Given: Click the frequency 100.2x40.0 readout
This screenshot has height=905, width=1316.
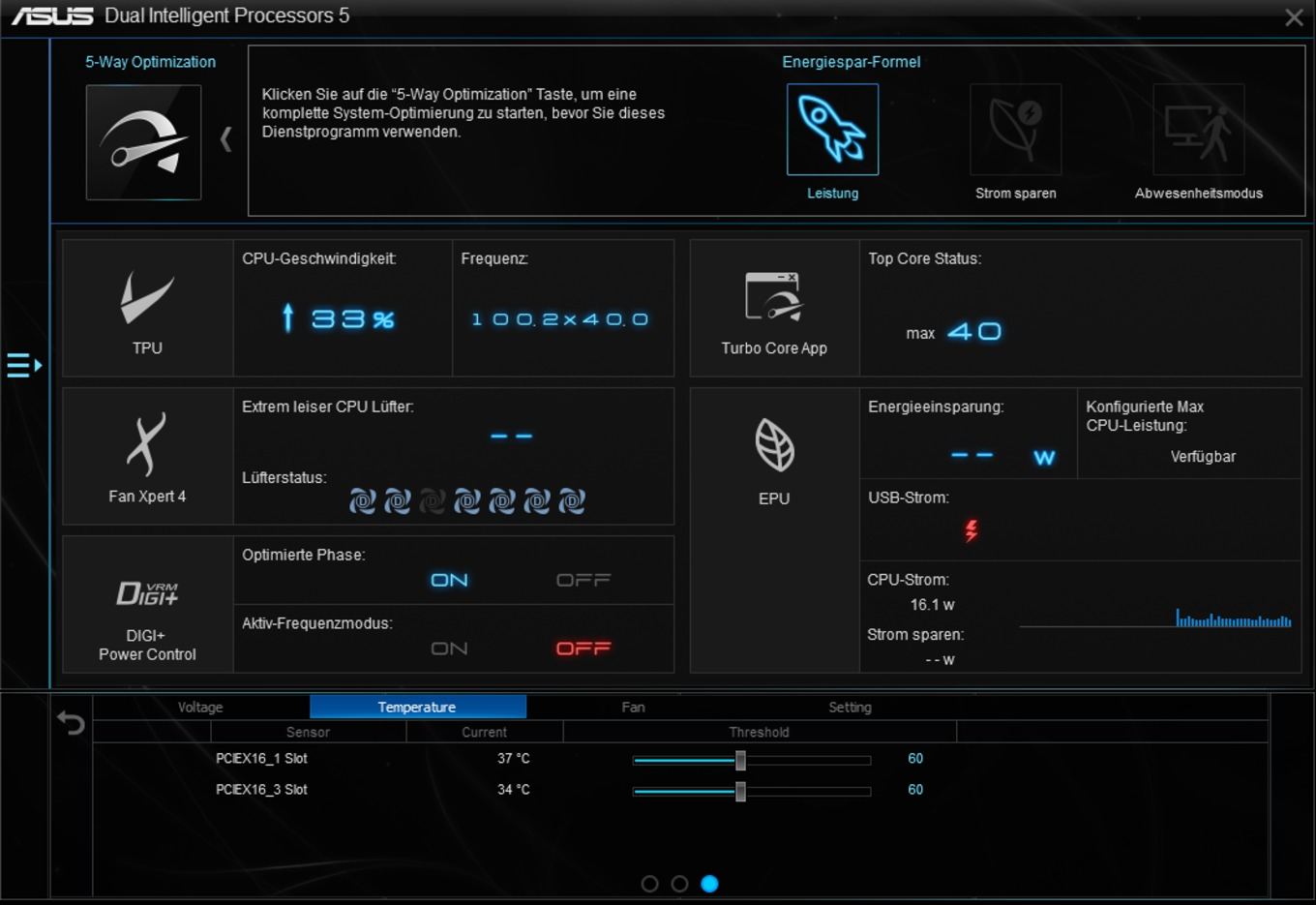Looking at the screenshot, I should [560, 319].
